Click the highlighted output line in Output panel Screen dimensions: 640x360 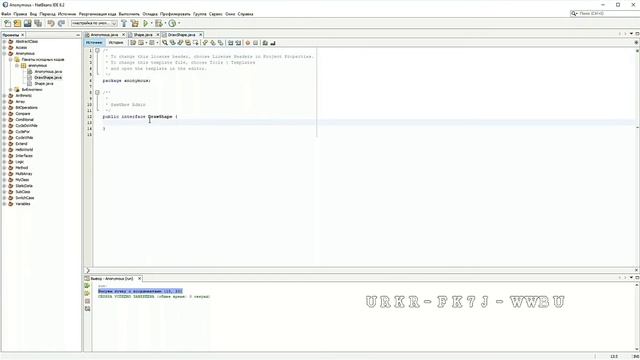tap(140, 291)
